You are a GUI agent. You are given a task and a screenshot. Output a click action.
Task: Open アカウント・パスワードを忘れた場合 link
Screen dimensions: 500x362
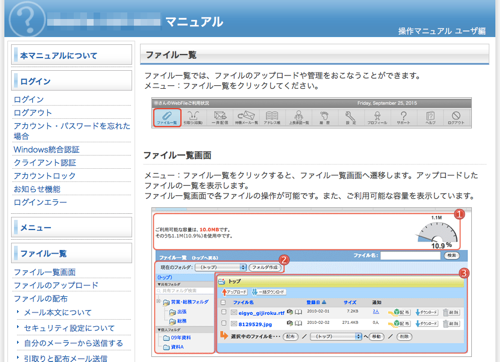point(72,131)
